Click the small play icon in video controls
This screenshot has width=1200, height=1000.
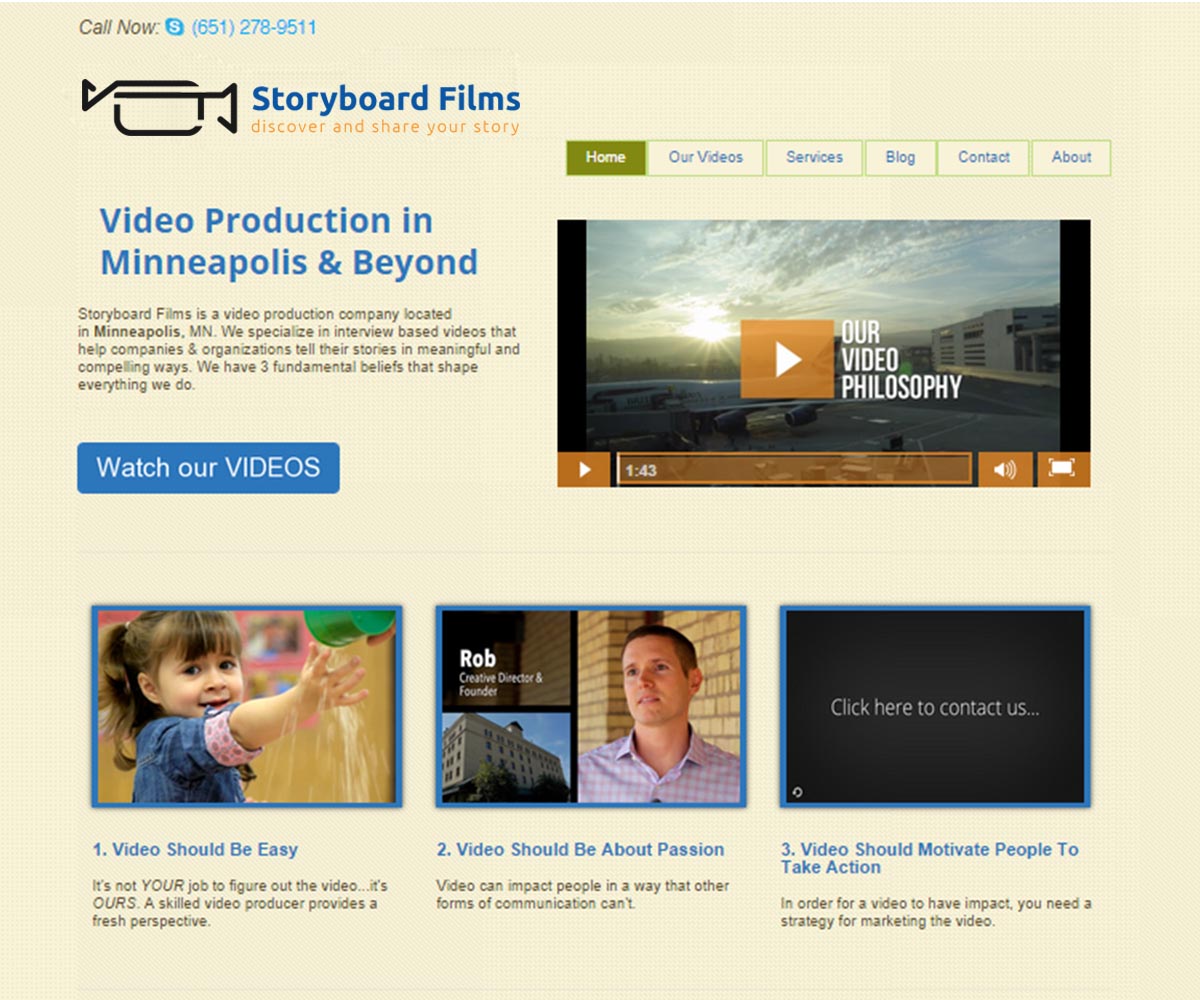click(x=585, y=469)
